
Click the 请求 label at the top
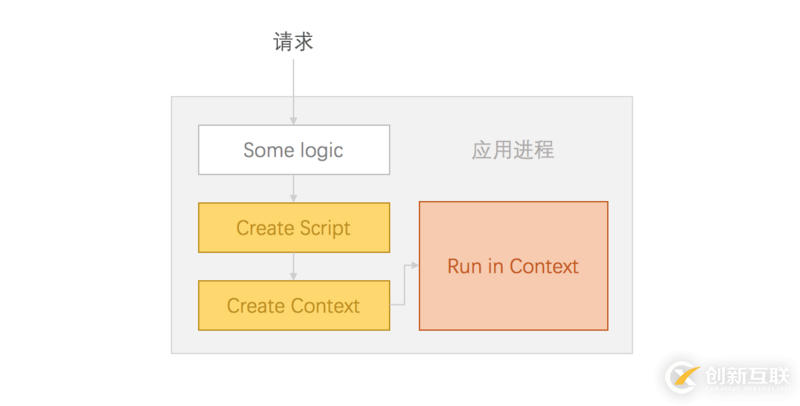click(293, 42)
